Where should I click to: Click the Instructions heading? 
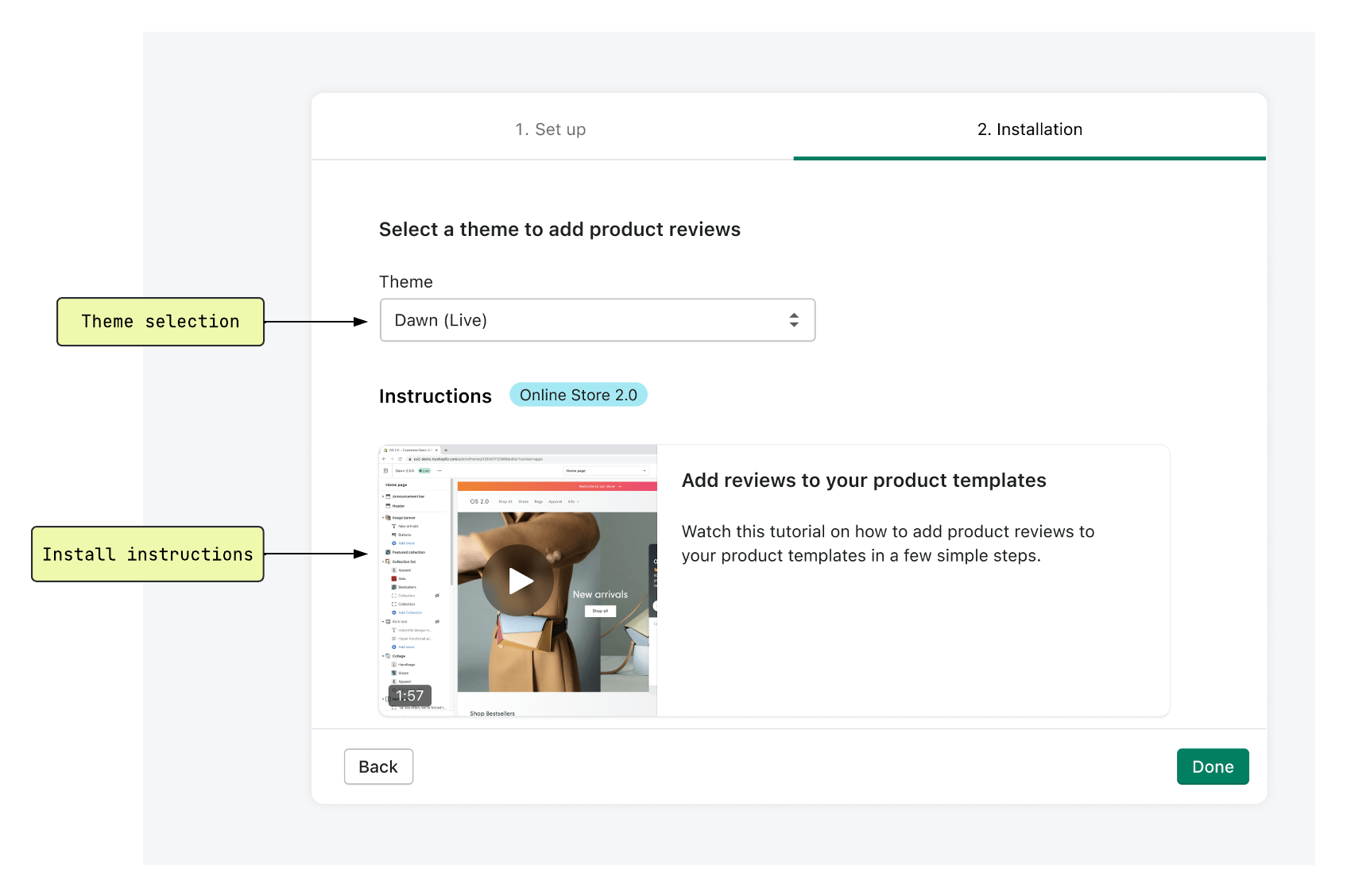coord(435,396)
